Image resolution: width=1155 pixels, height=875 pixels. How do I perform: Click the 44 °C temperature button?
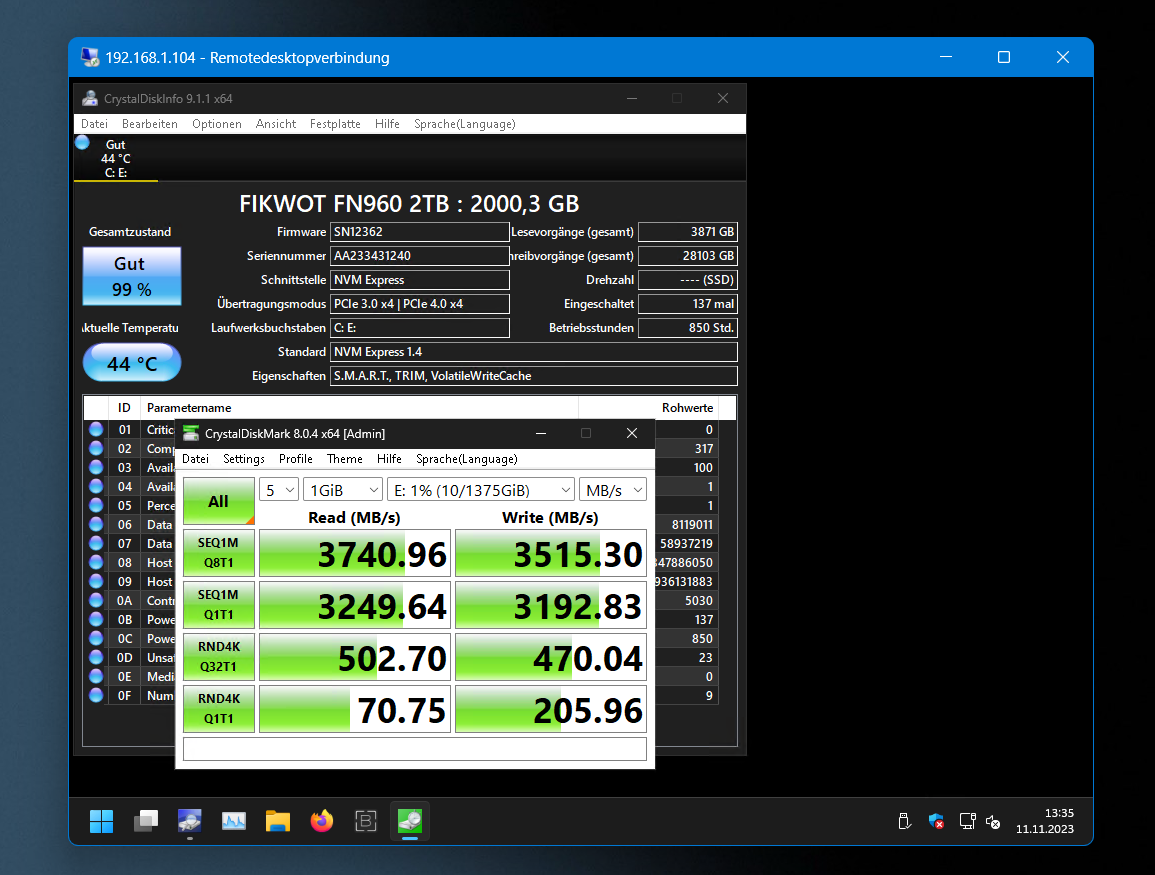pos(132,362)
